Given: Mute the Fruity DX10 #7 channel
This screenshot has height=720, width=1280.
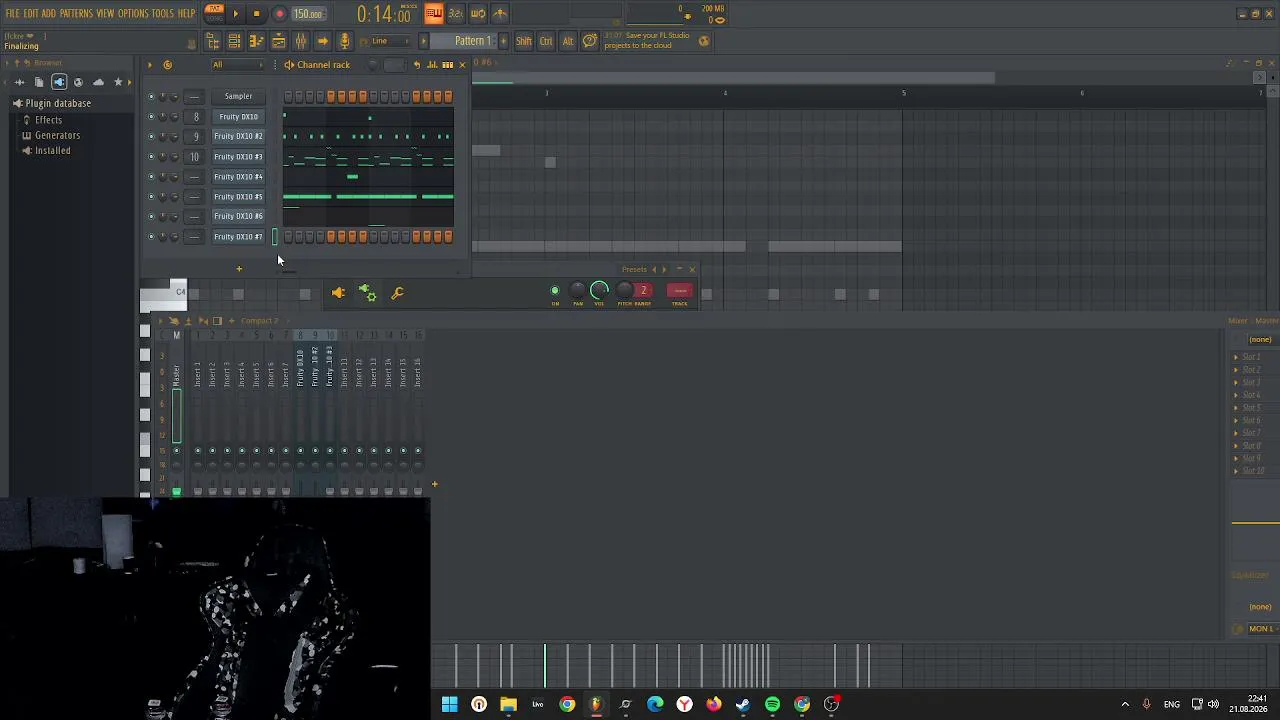Looking at the screenshot, I should (151, 237).
